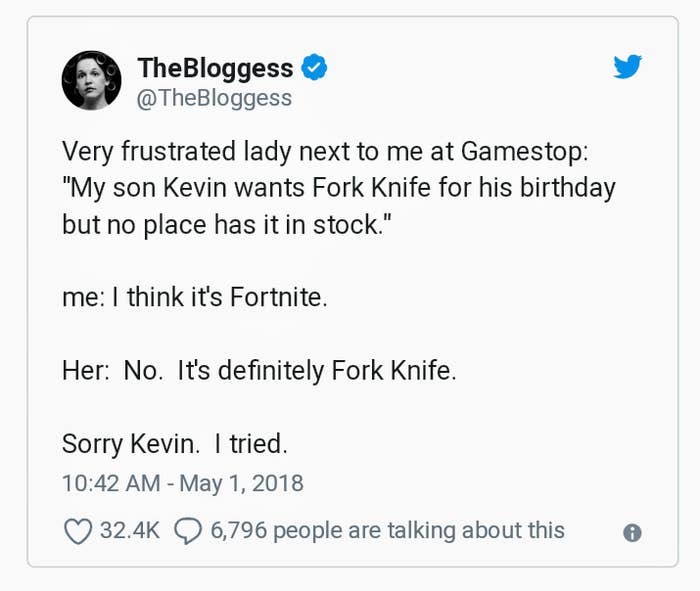Click the "Sorry Kevin. I tried." line
Screen dimensions: 700x591
pyautogui.click(x=175, y=444)
